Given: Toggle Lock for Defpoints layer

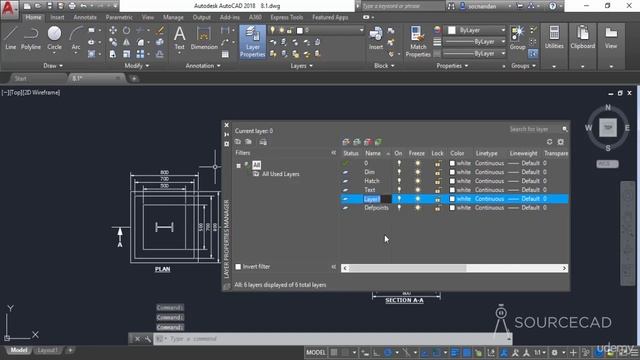Looking at the screenshot, I should click(437, 208).
